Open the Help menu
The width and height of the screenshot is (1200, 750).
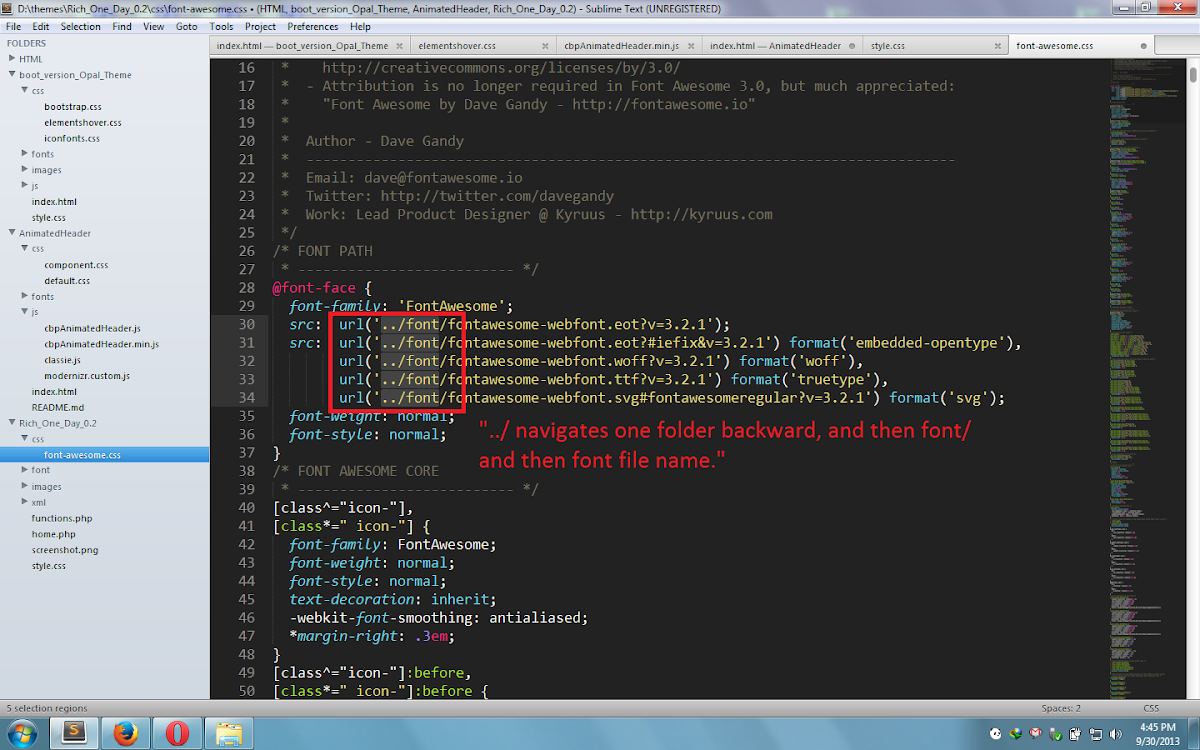point(360,27)
